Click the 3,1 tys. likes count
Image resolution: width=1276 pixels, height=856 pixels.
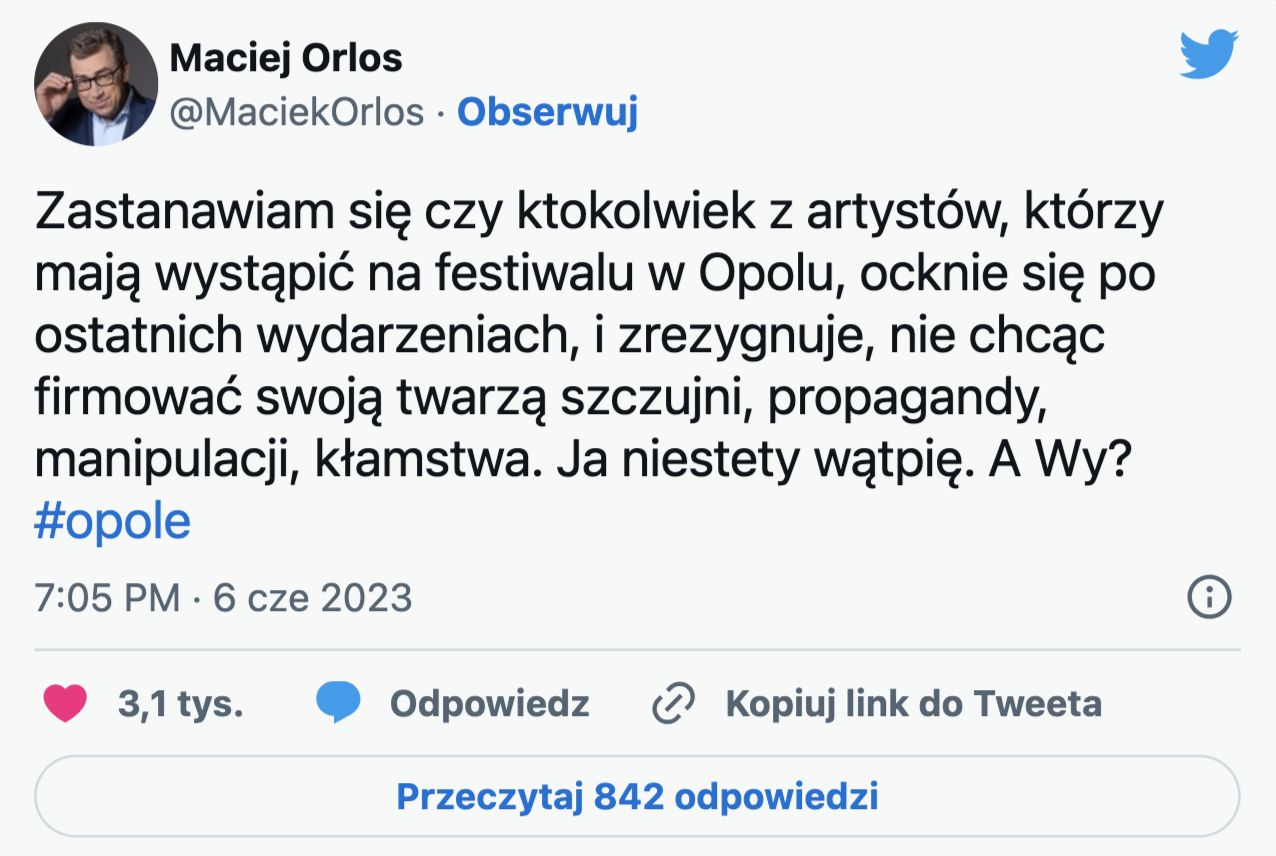tap(180, 704)
